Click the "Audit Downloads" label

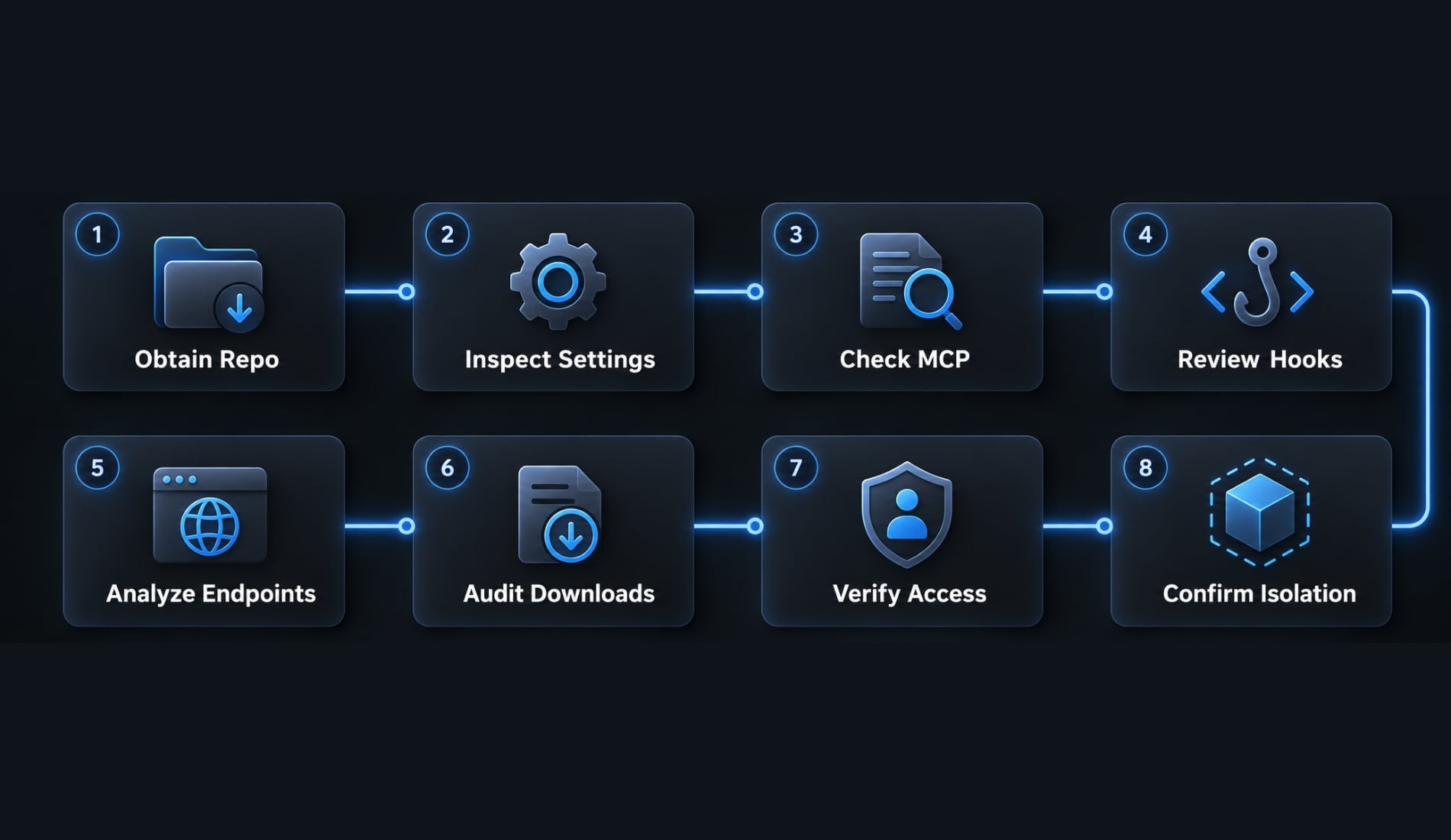(x=559, y=593)
